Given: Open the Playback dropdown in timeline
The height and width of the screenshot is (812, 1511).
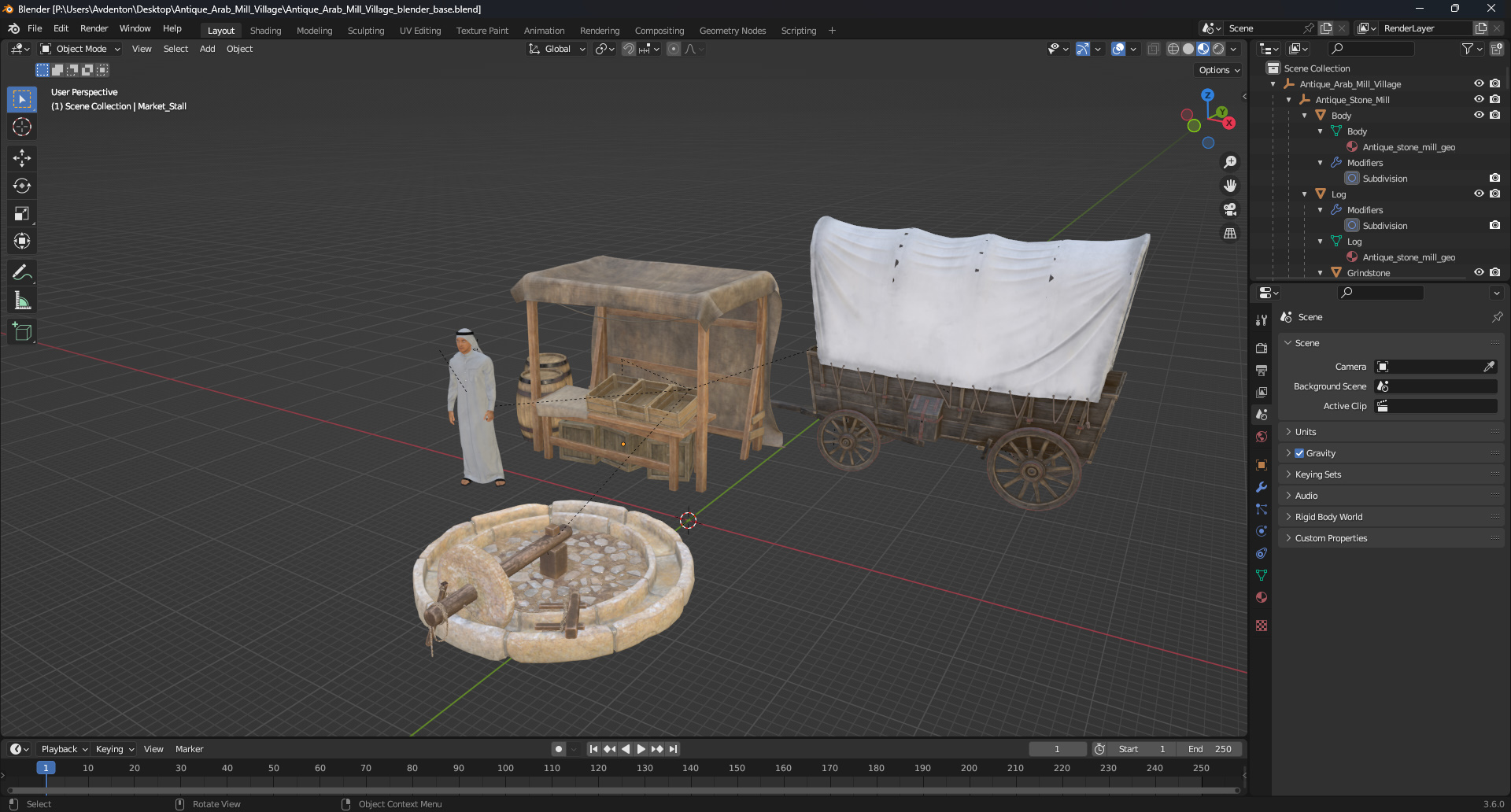Looking at the screenshot, I should [x=64, y=749].
